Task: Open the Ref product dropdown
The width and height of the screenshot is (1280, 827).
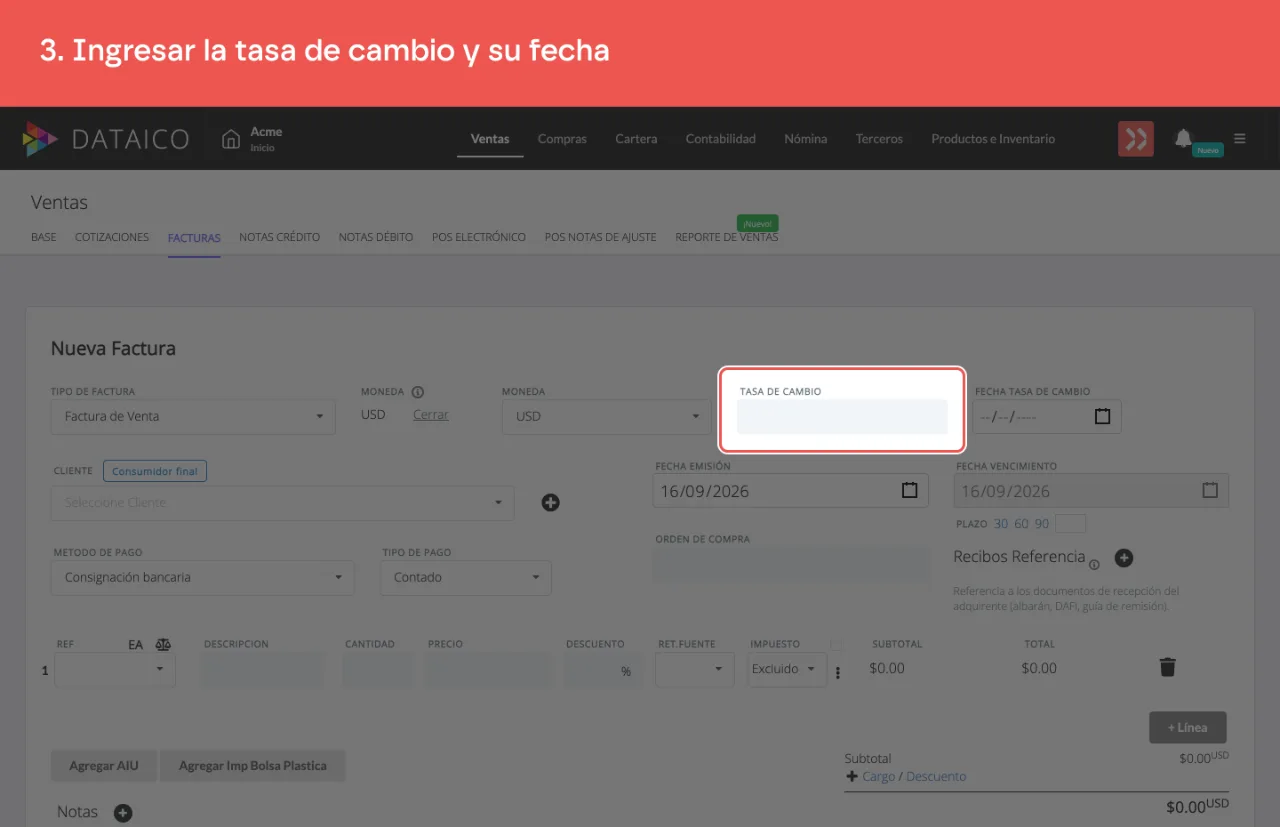Action: click(x=115, y=669)
